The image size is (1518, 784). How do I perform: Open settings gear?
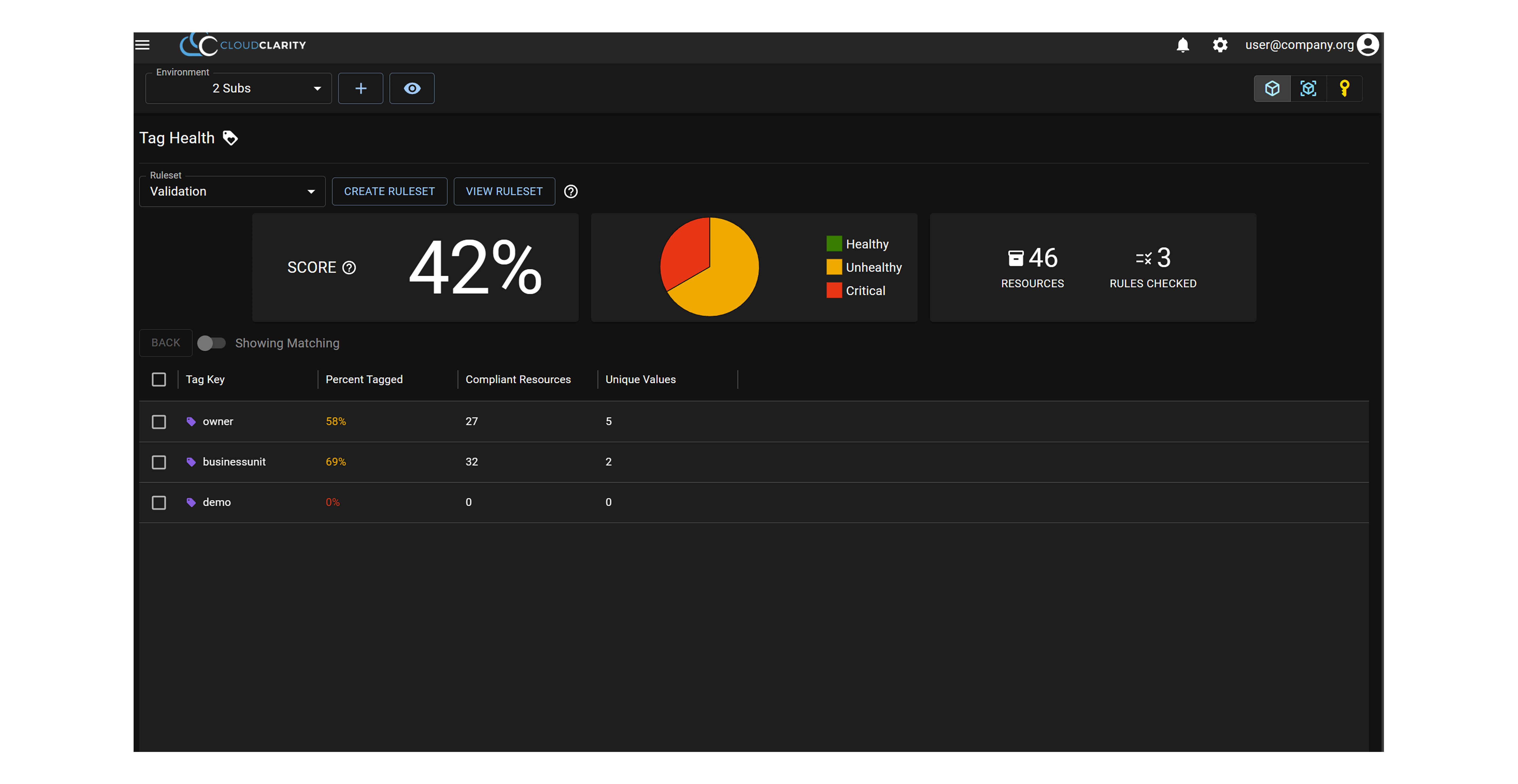click(x=1220, y=45)
